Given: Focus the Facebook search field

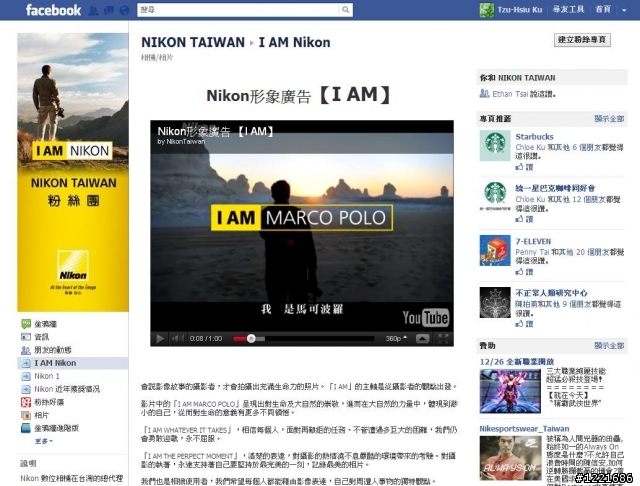Looking at the screenshot, I should tap(238, 10).
